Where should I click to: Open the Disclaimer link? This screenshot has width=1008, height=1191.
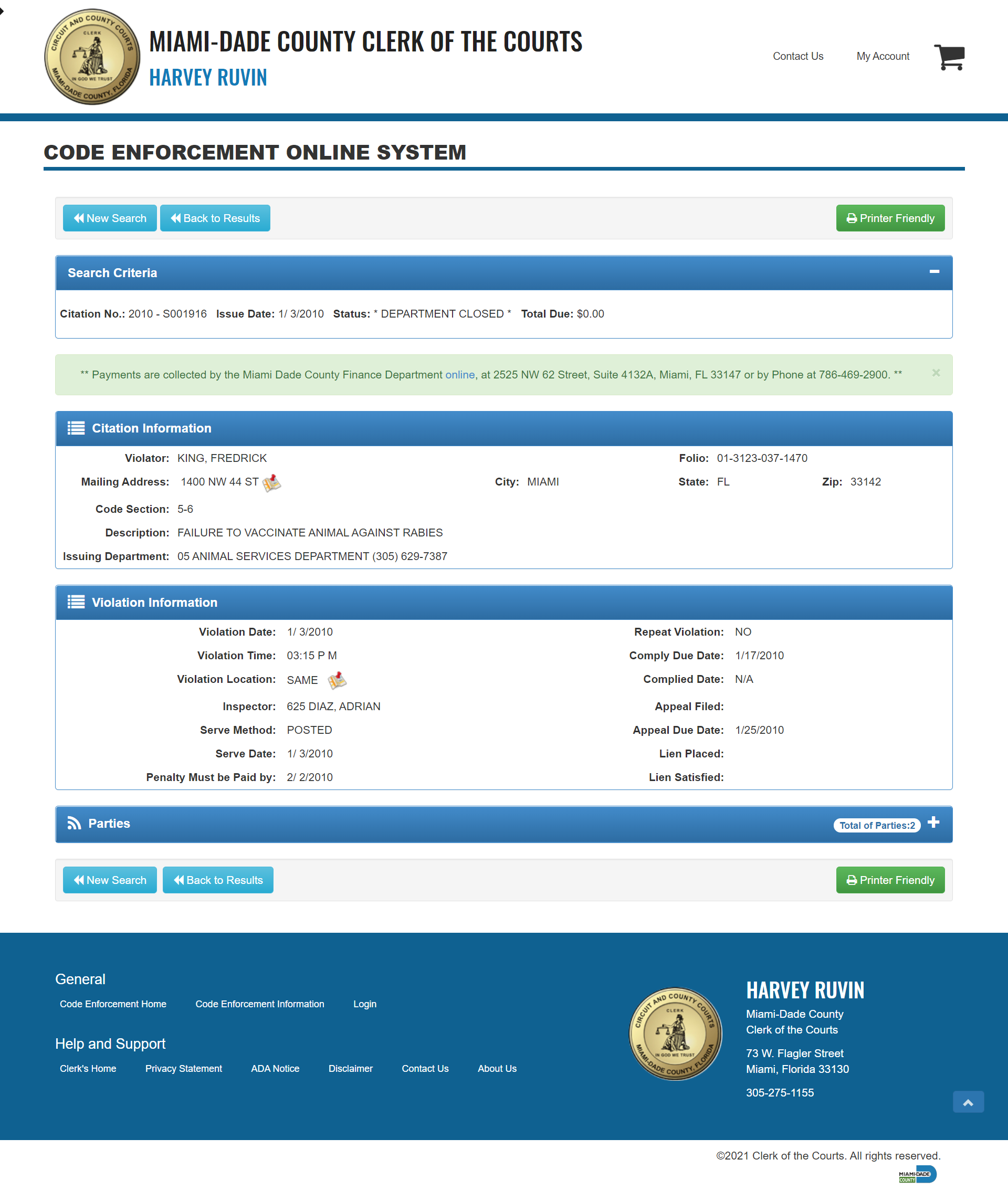[x=350, y=1069]
